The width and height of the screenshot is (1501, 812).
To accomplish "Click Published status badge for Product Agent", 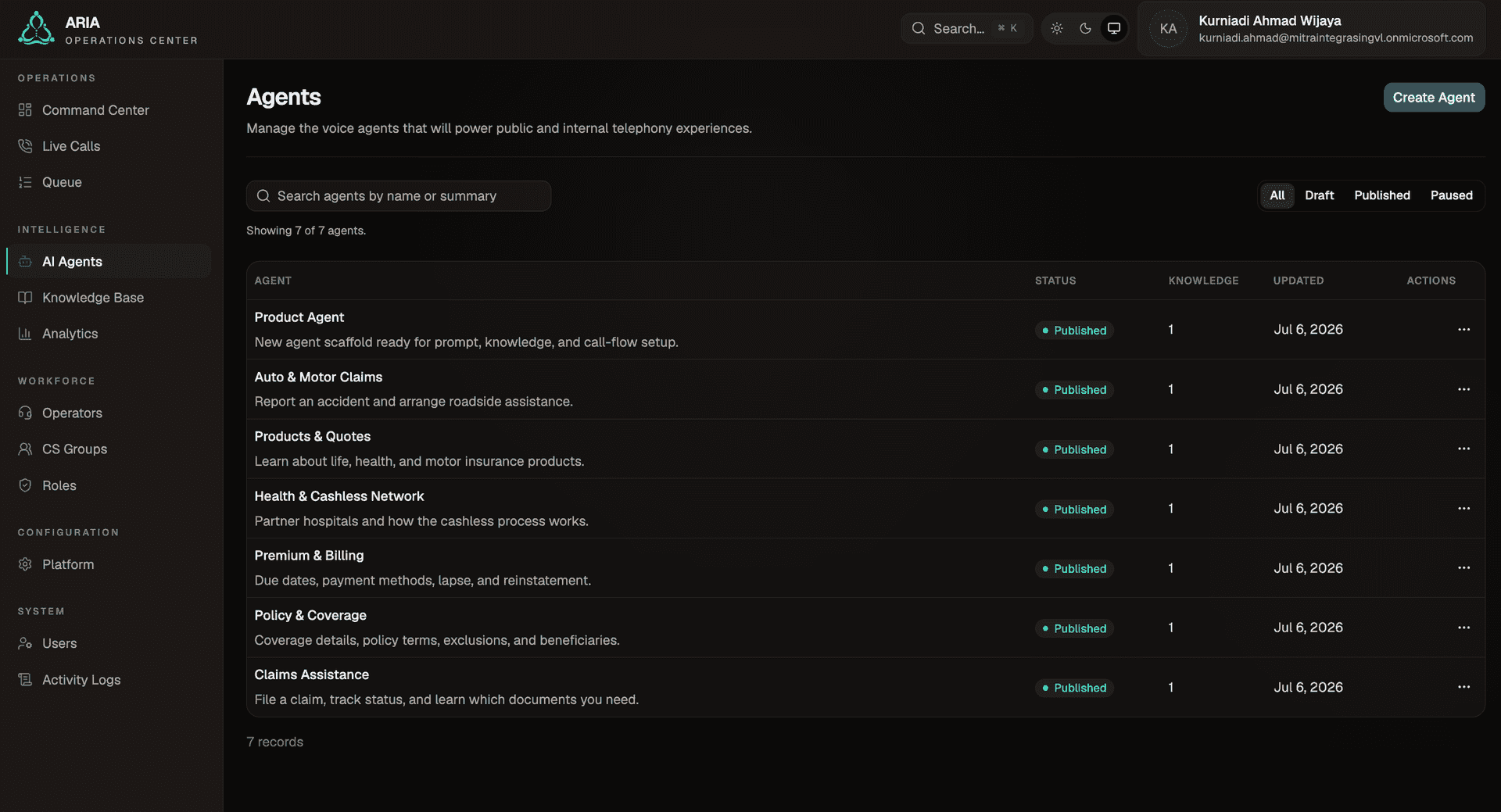I will (x=1074, y=330).
